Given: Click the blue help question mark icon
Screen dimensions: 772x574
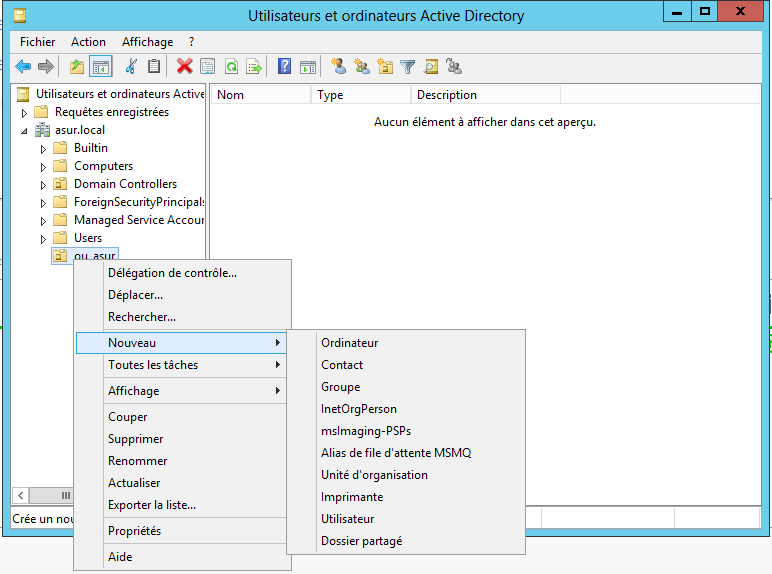Looking at the screenshot, I should (x=285, y=66).
